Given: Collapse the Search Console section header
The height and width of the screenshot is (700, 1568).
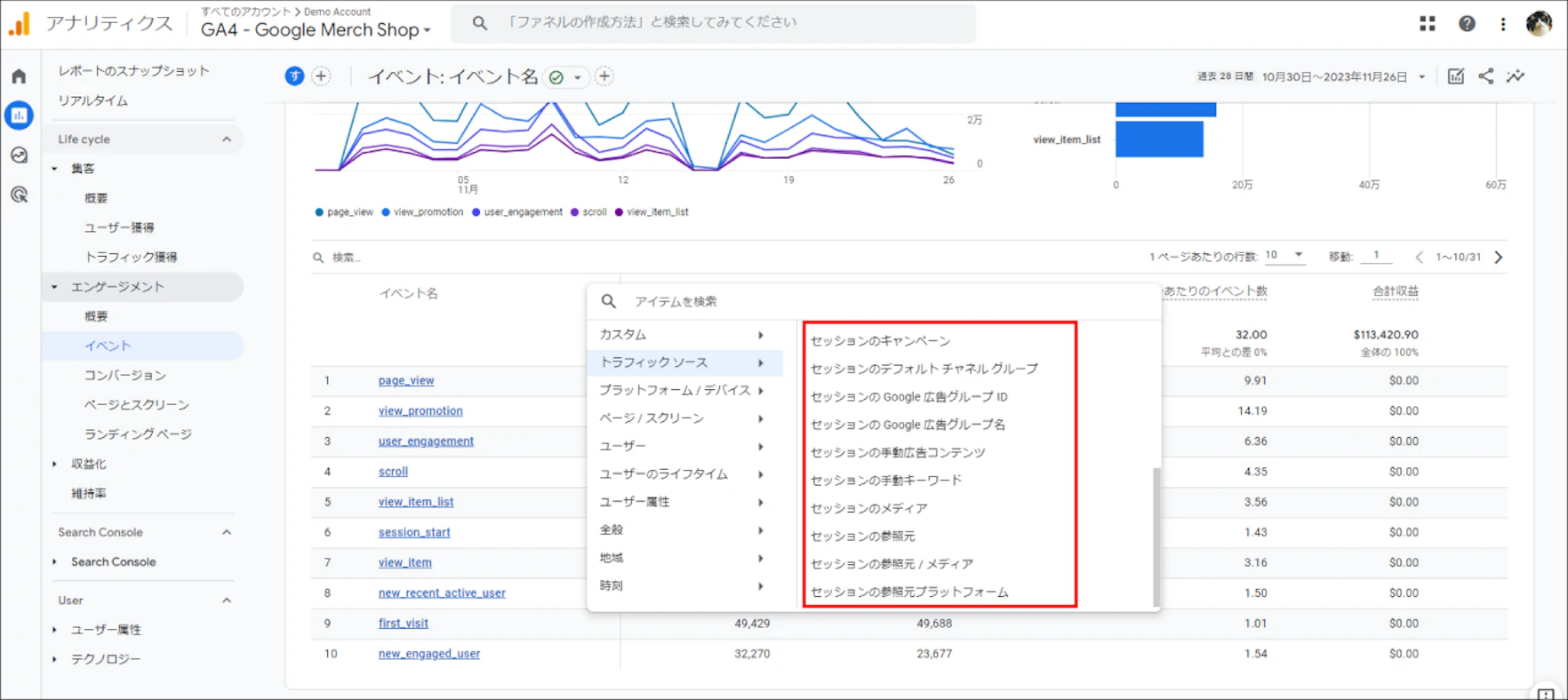Looking at the screenshot, I should coord(227,532).
